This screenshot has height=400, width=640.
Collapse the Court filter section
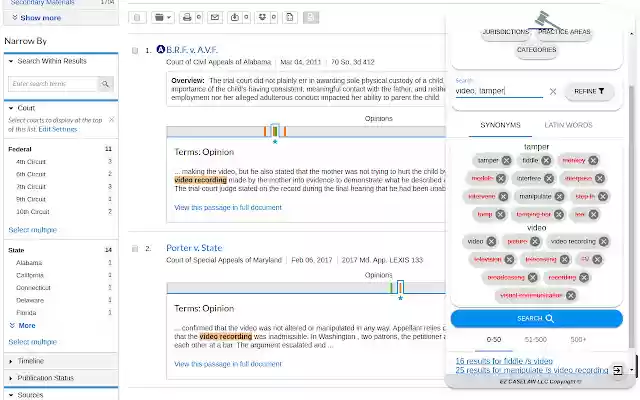pyautogui.click(x=11, y=108)
